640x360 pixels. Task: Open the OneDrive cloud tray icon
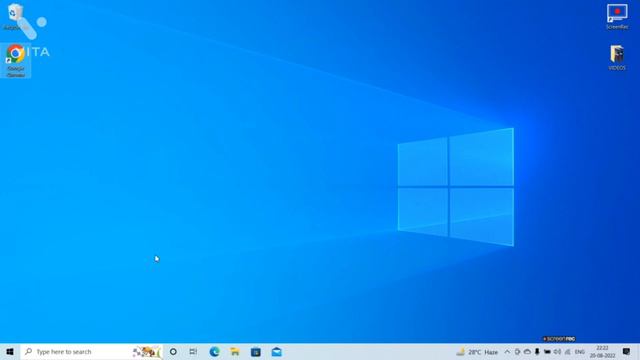click(x=527, y=351)
